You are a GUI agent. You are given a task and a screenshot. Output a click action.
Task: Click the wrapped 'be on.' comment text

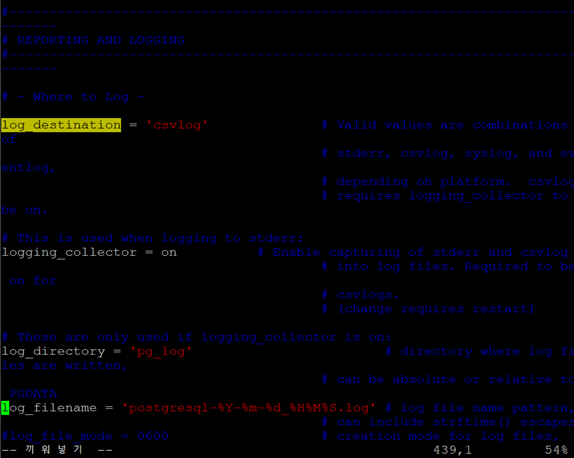[25, 210]
